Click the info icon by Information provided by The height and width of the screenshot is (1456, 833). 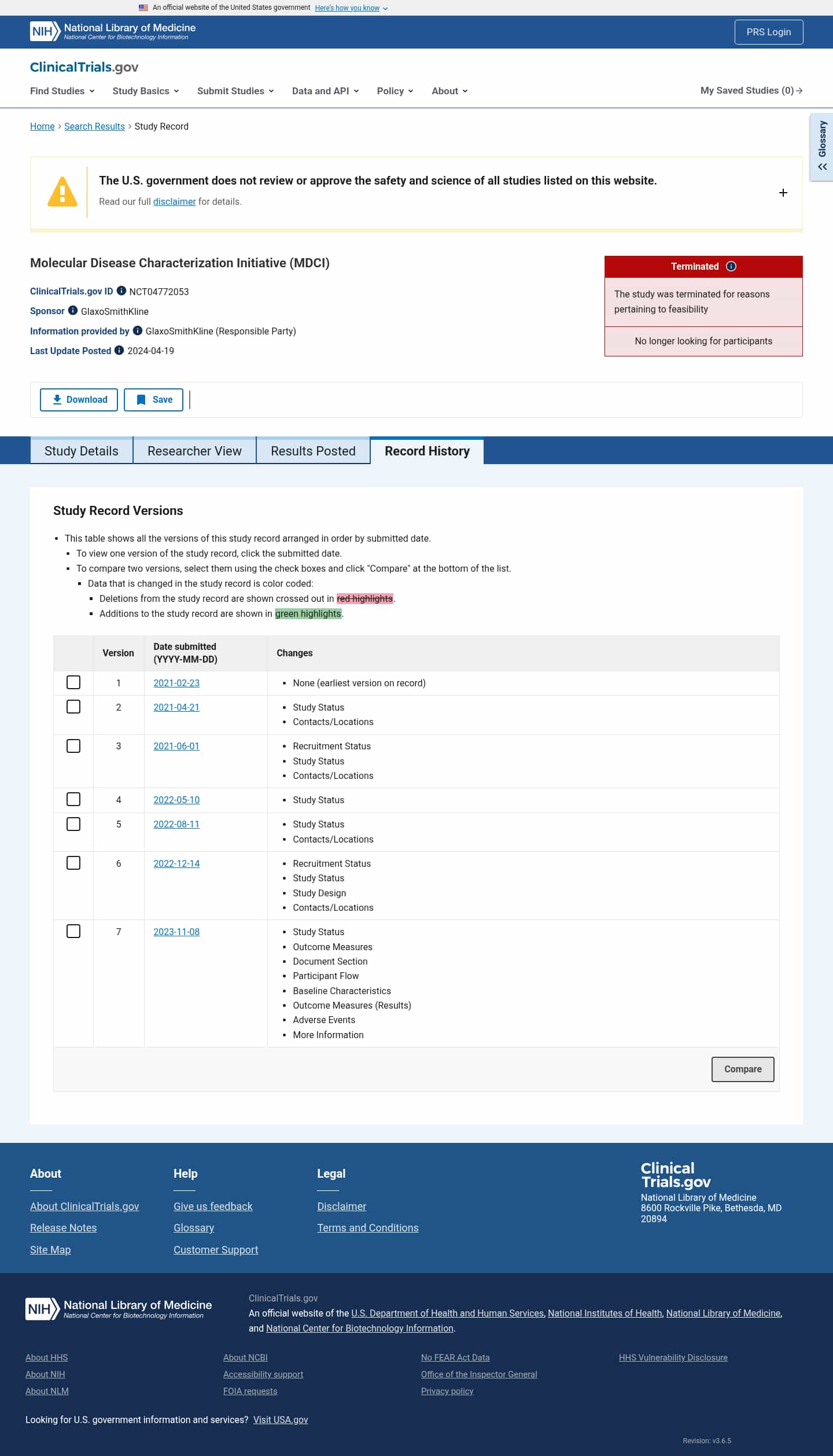(x=138, y=330)
